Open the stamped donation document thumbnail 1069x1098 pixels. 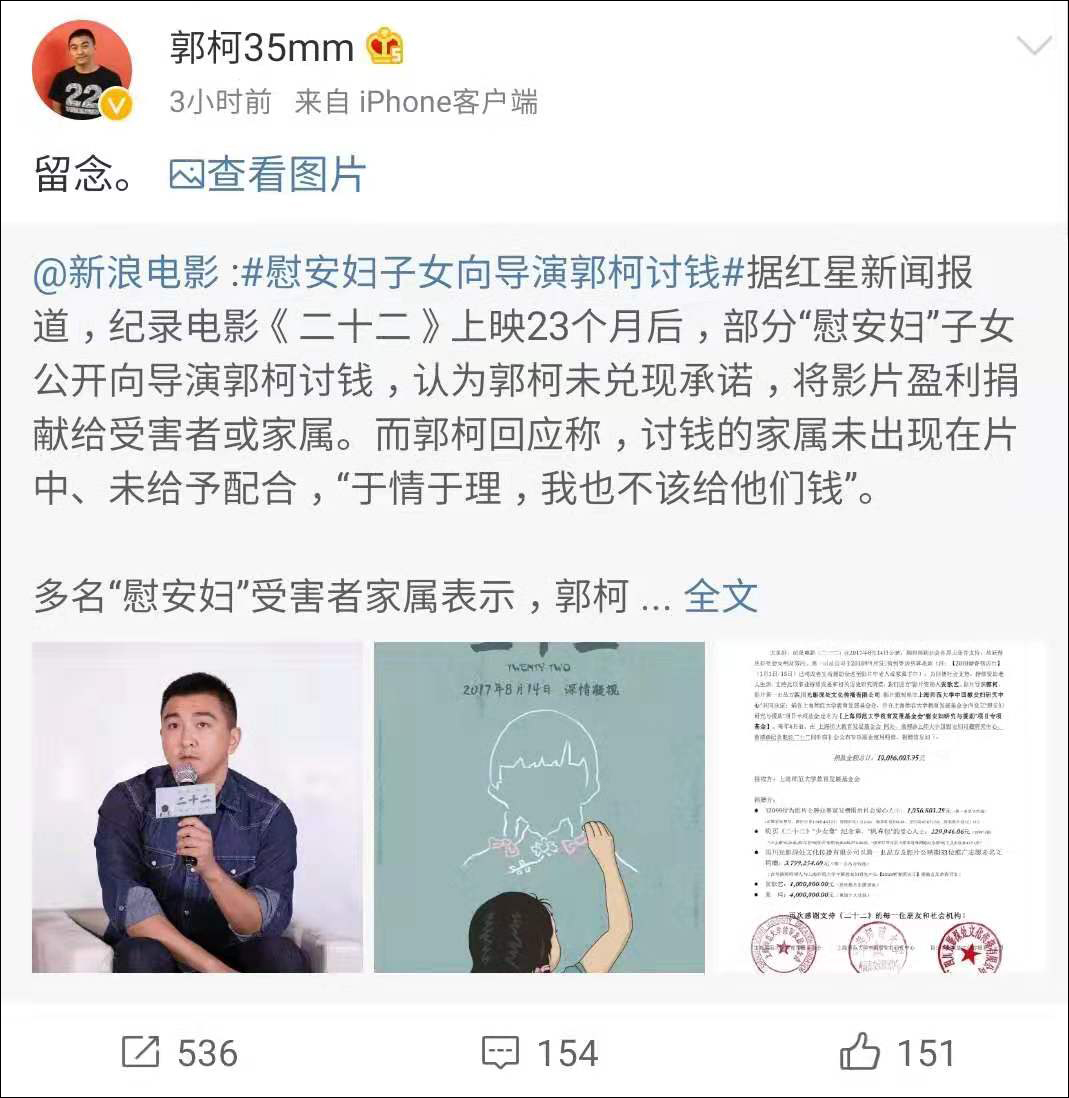[x=880, y=807]
